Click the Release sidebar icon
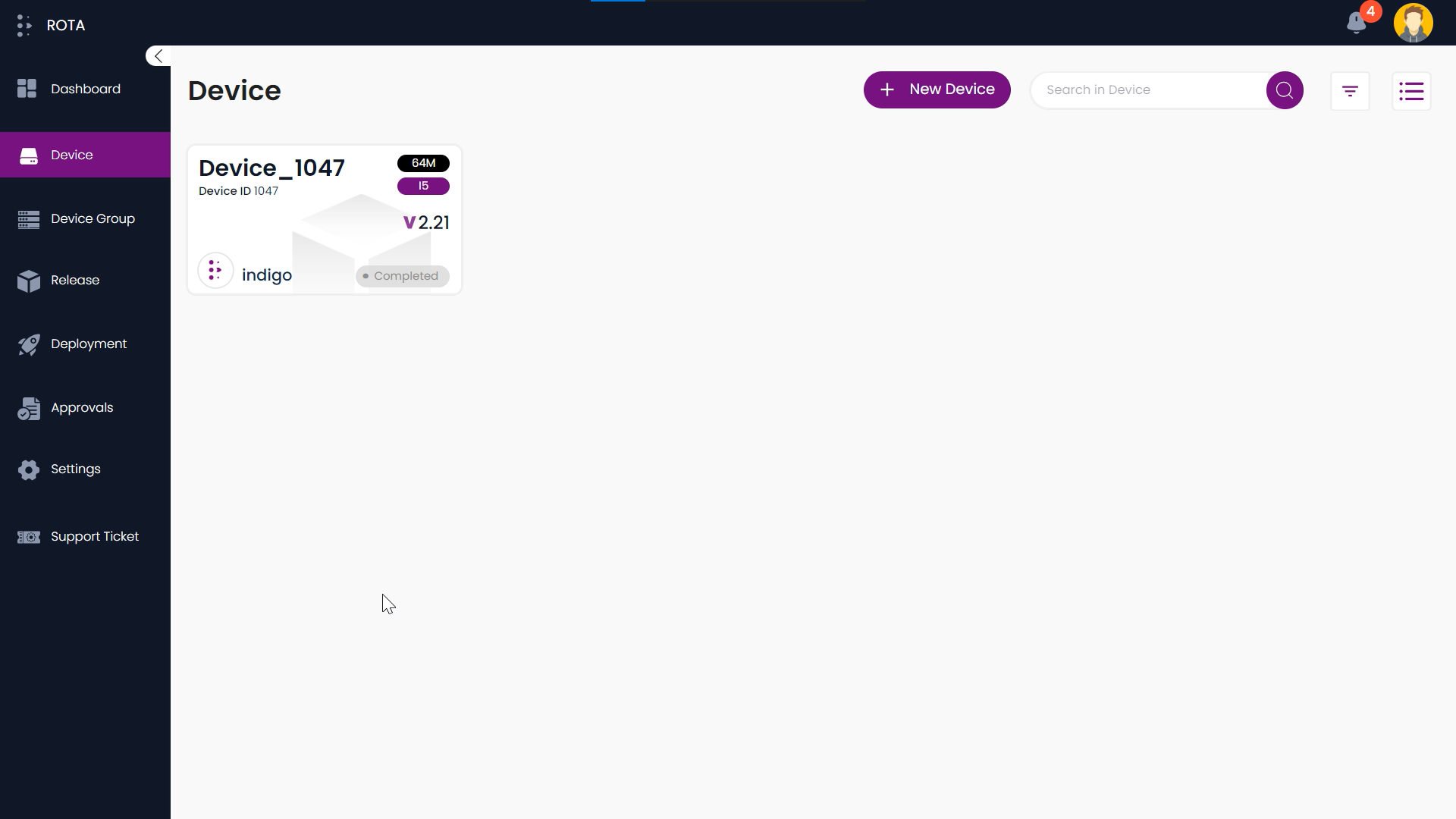Viewport: 1456px width, 819px height. [x=27, y=280]
